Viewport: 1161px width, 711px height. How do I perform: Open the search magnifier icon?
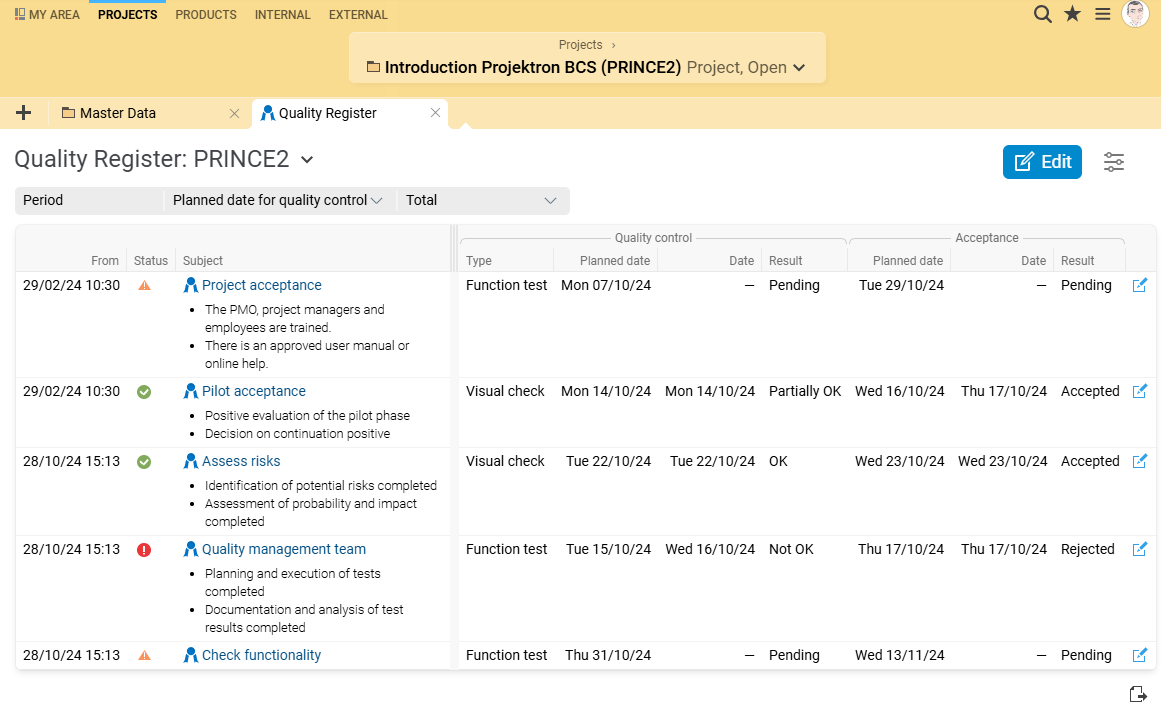1043,14
